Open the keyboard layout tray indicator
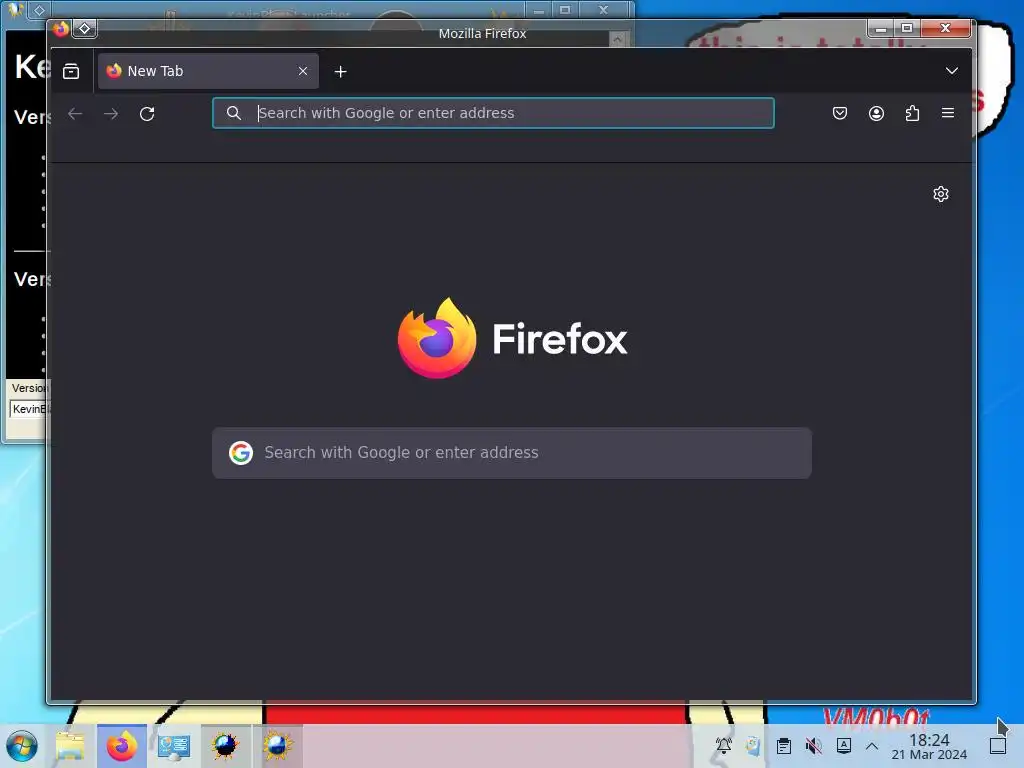1024x768 pixels. (x=844, y=745)
